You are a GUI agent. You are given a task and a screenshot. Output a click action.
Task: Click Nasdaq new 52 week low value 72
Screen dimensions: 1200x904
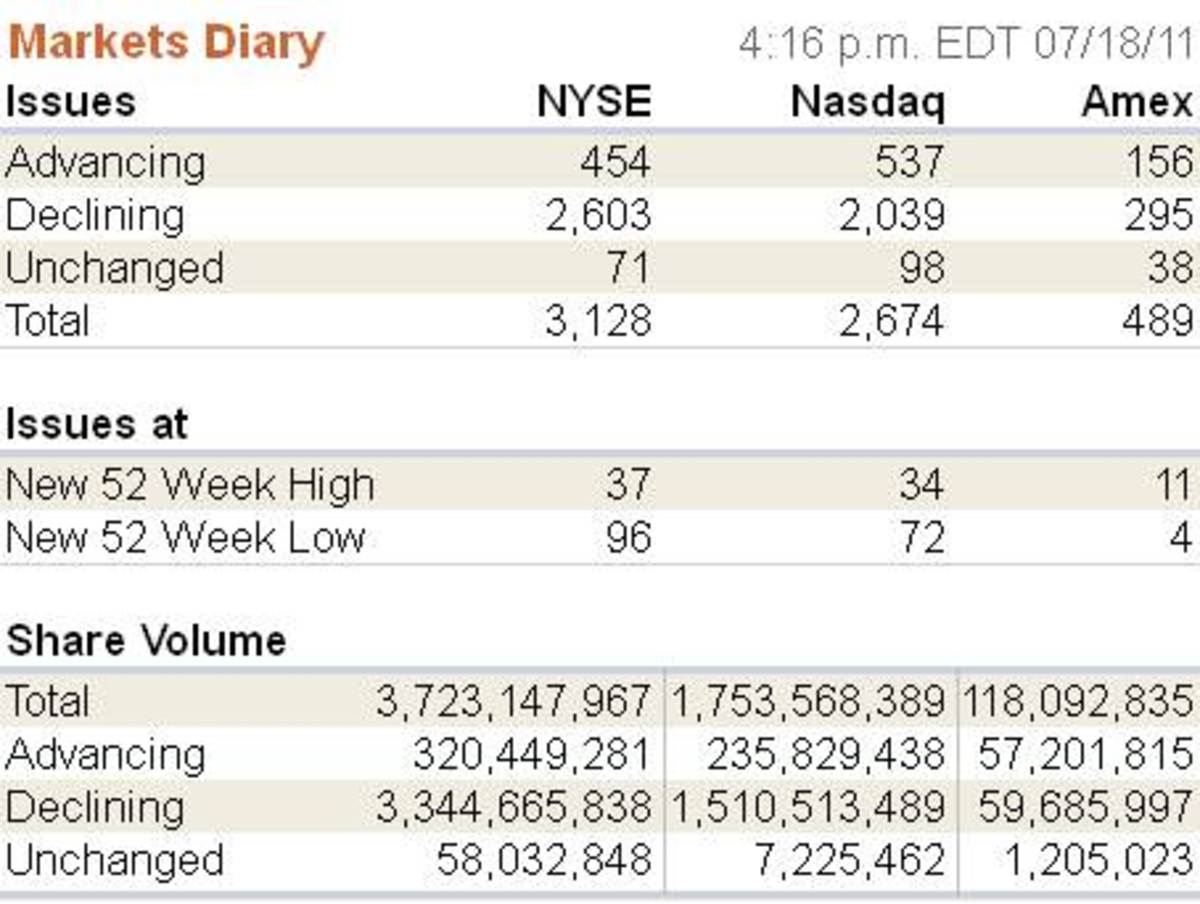(921, 538)
